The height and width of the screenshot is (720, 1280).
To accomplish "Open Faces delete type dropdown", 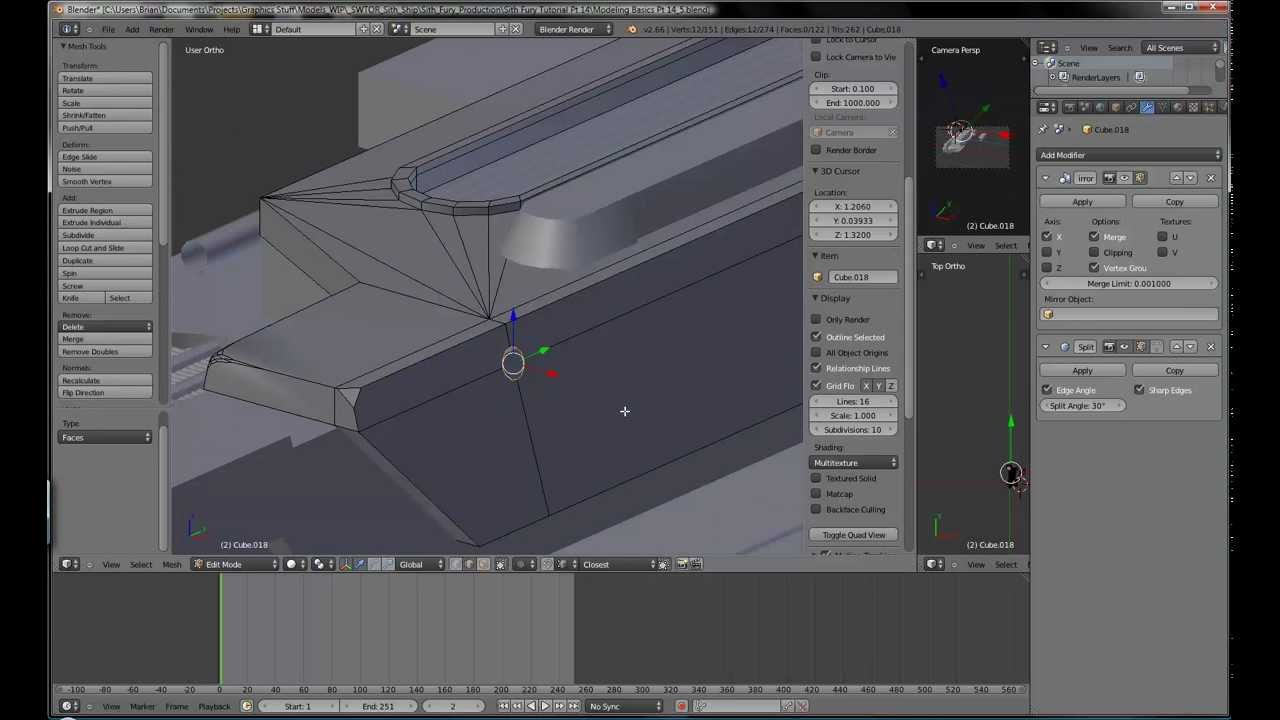I will click(106, 438).
